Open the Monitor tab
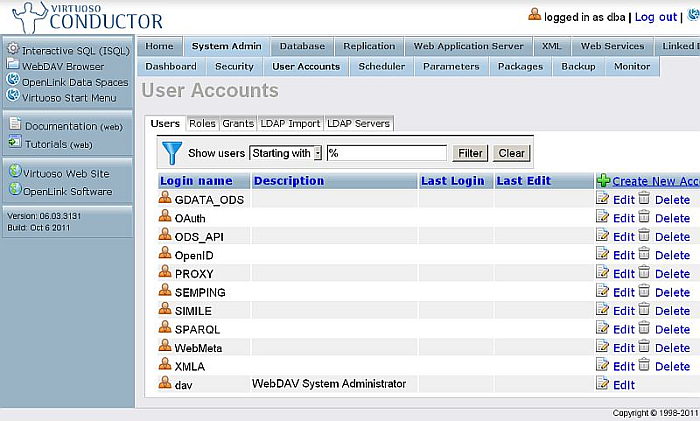This screenshot has height=421, width=700. 632,67
